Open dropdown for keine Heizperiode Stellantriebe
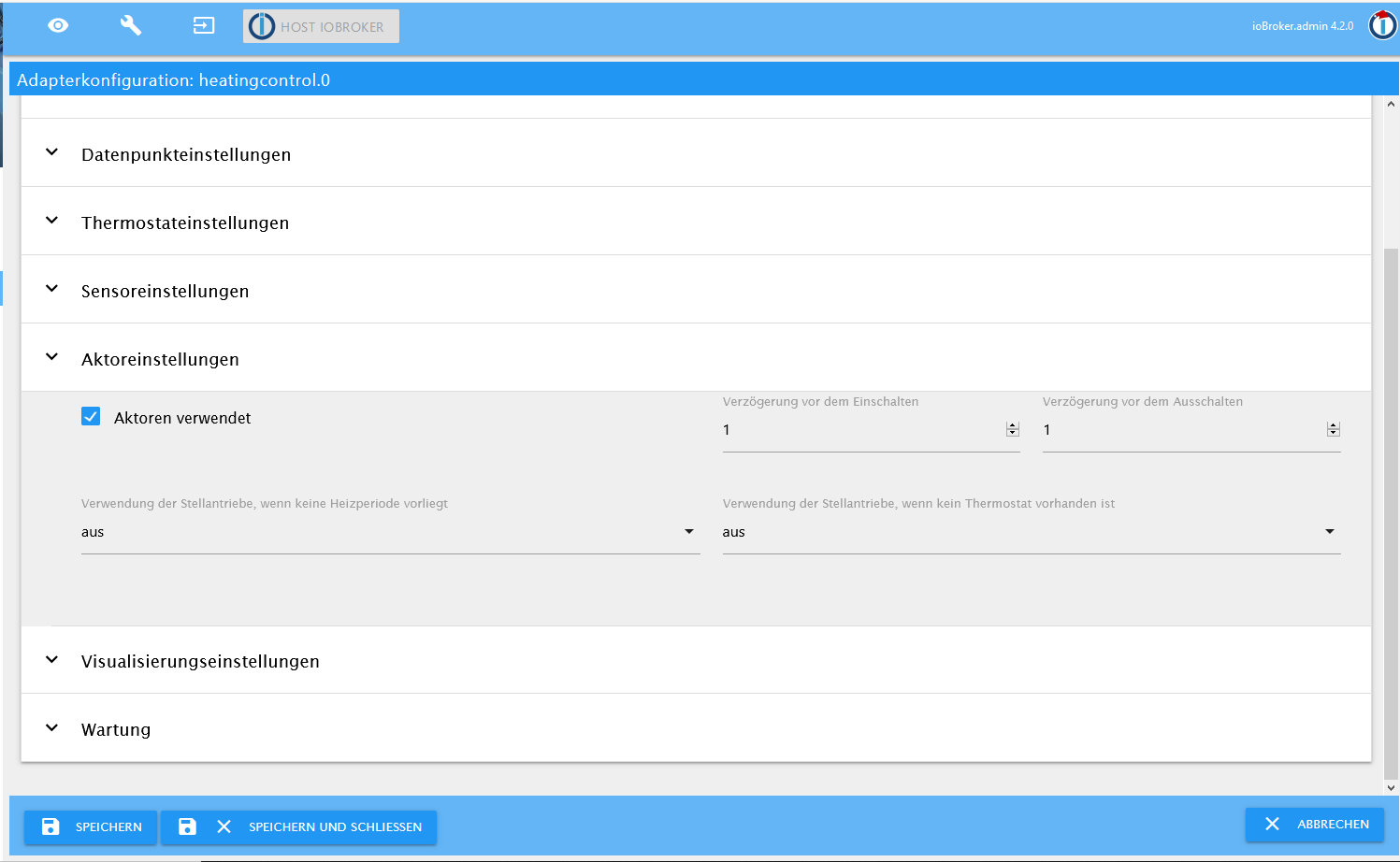The image size is (1400, 862). pos(390,532)
